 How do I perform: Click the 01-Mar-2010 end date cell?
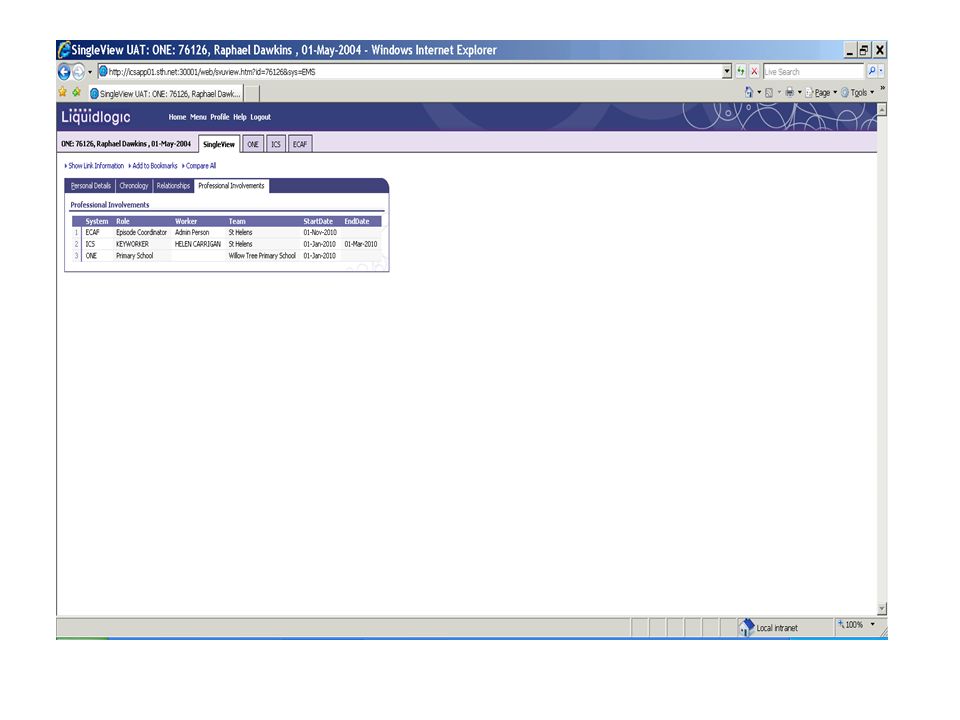coord(361,244)
